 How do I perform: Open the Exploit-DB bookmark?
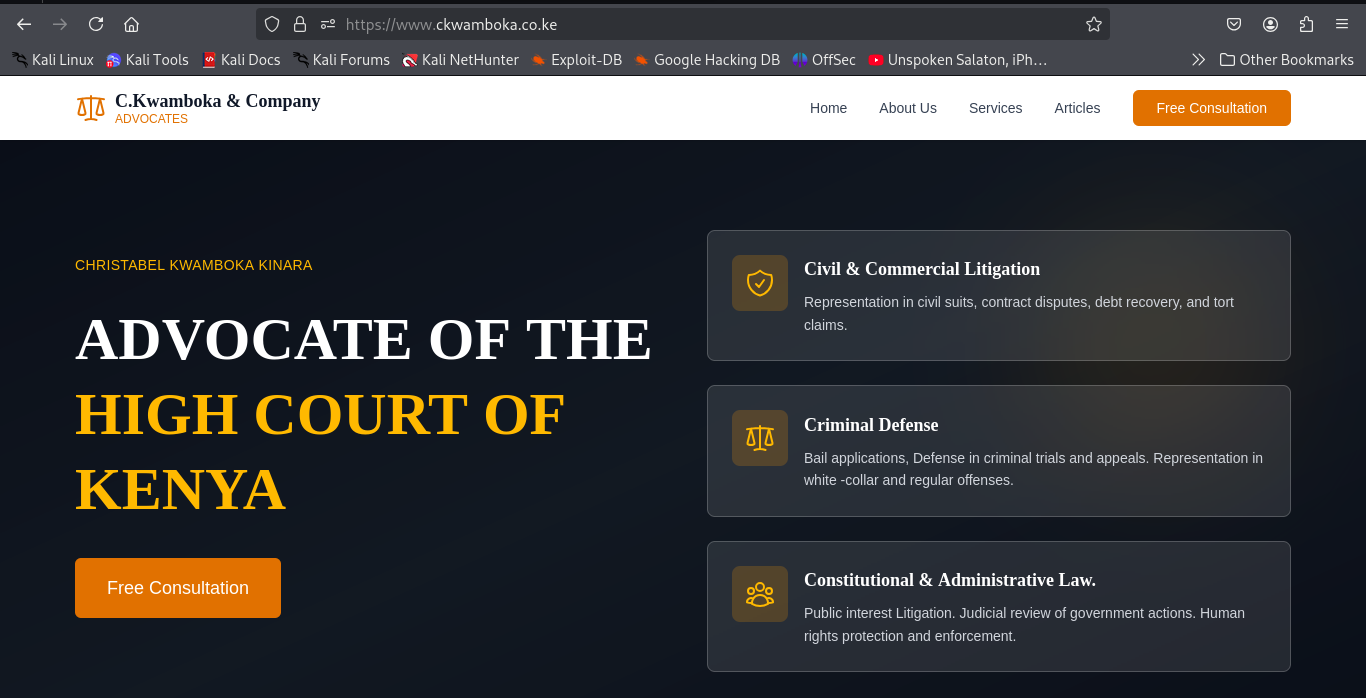point(576,60)
